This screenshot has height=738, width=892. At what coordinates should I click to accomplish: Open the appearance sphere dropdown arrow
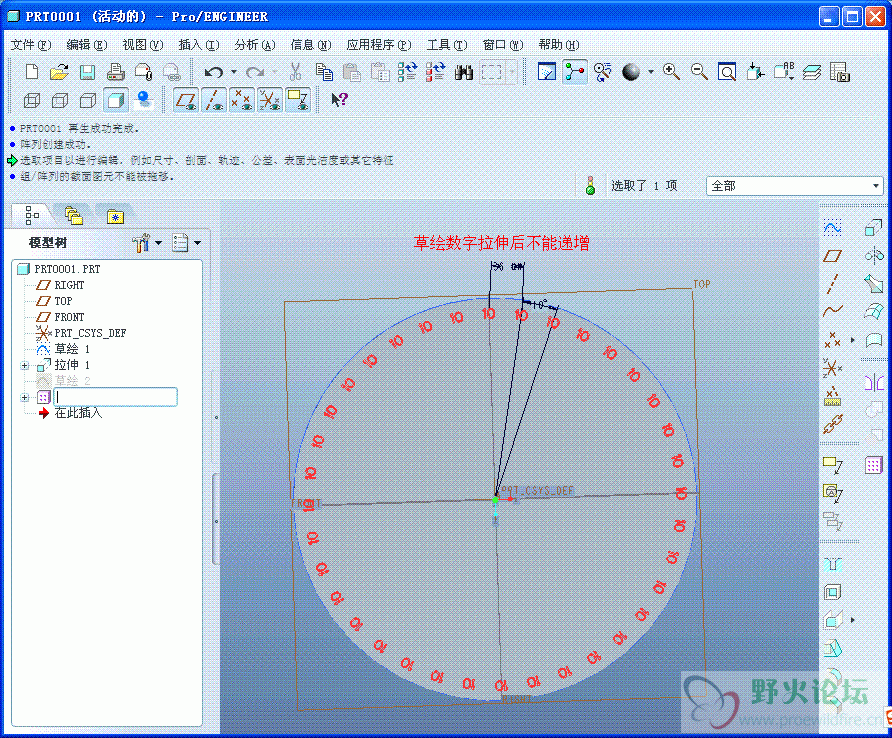coord(651,72)
